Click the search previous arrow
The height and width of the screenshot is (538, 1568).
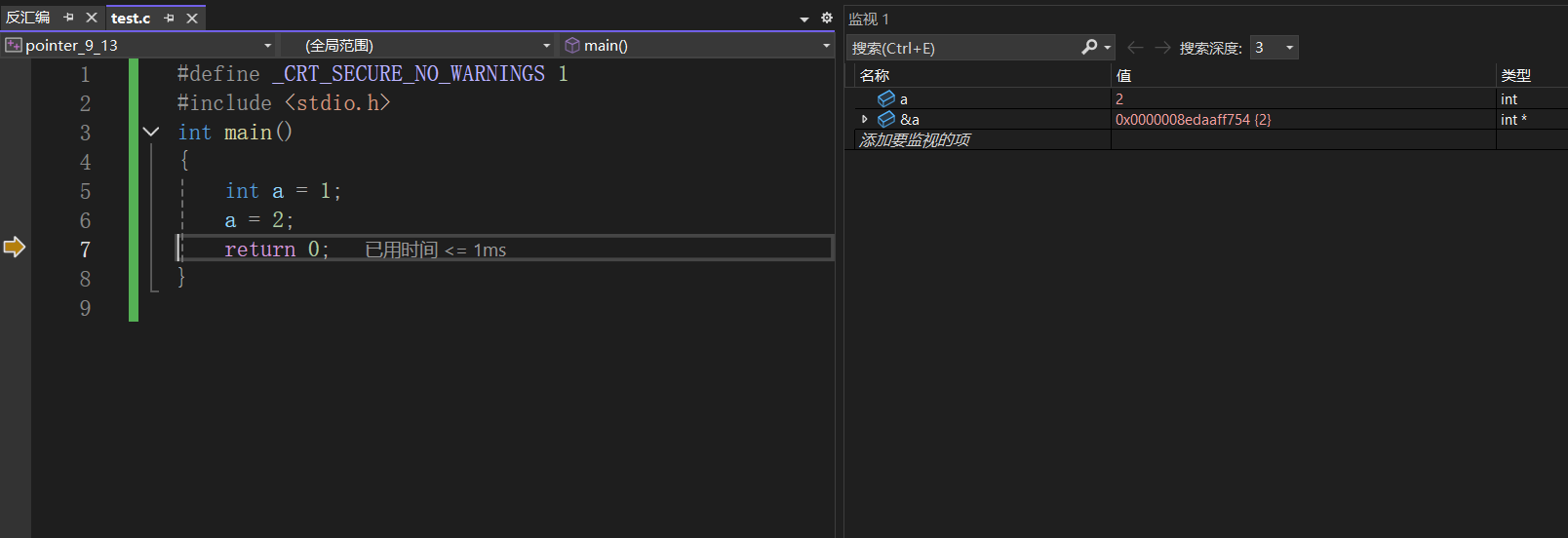[x=1135, y=47]
